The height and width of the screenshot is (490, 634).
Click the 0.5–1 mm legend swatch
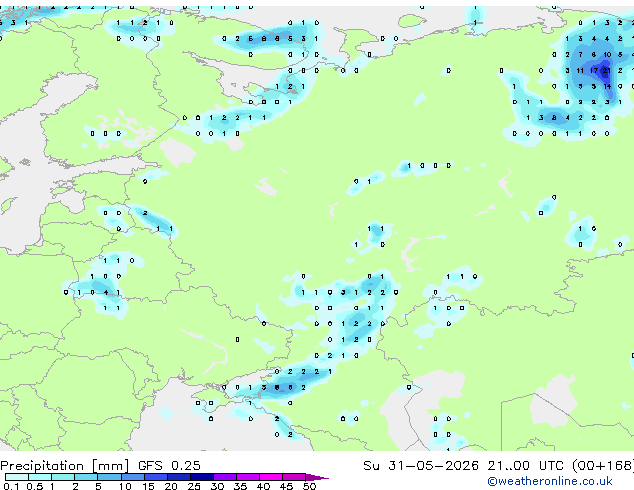point(40,477)
